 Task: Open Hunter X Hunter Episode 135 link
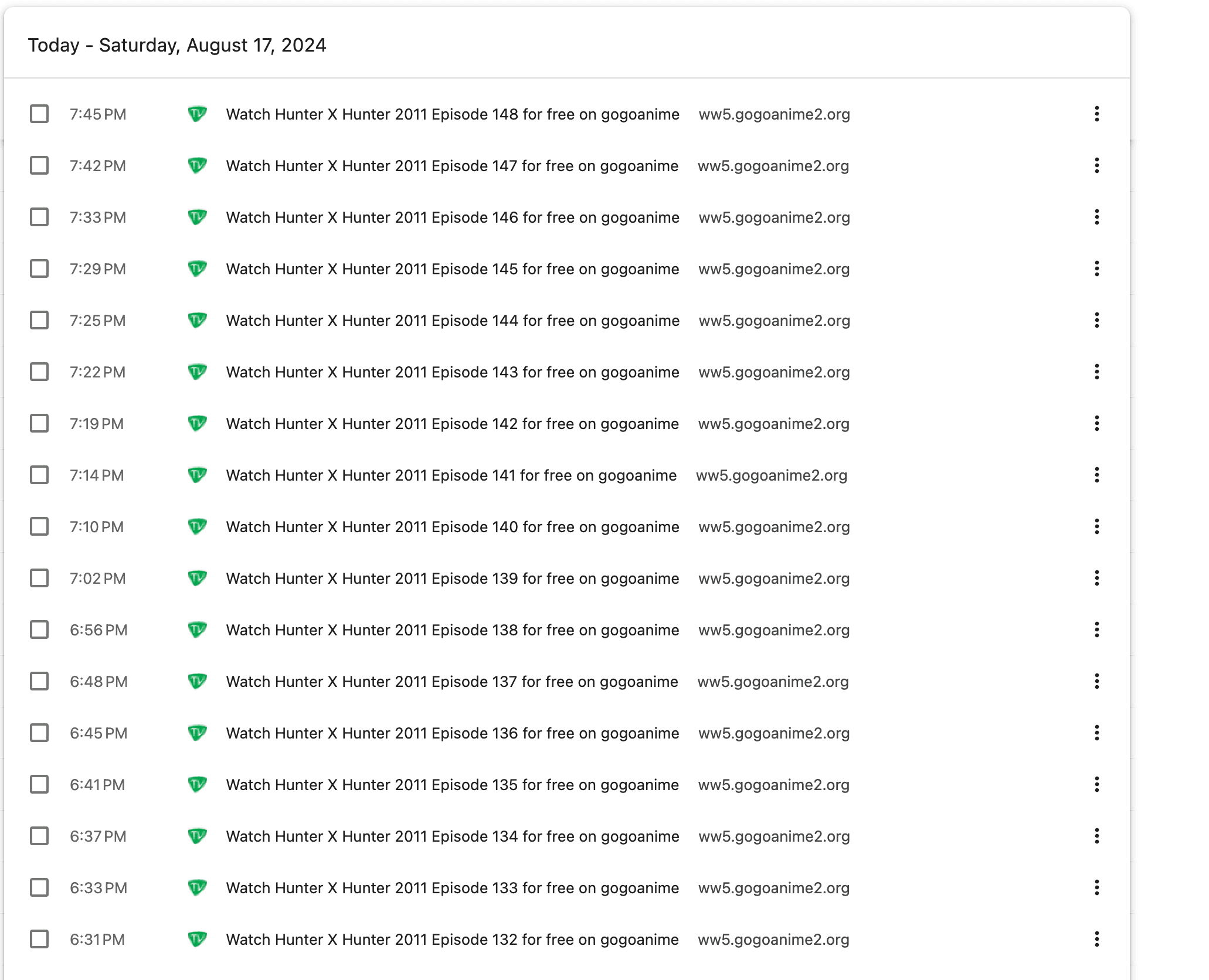(452, 785)
